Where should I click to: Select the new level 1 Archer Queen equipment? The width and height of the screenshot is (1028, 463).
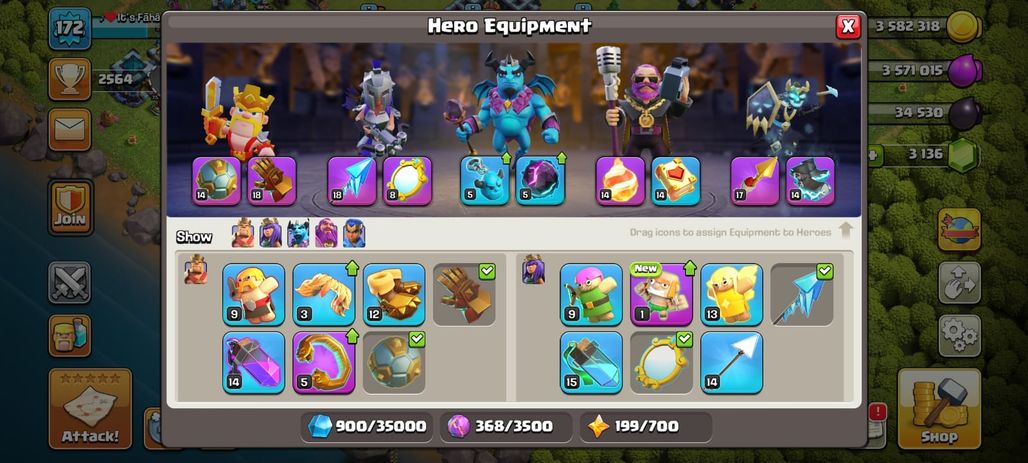661,294
